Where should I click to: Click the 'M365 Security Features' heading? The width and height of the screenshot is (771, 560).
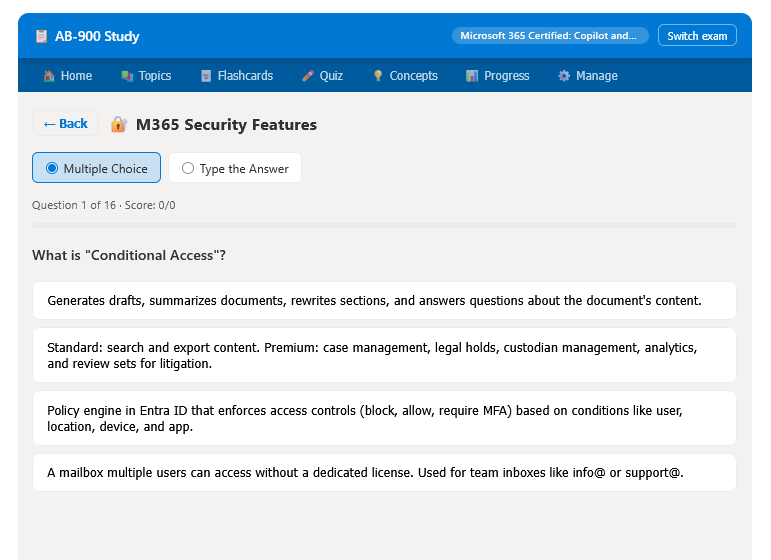[x=226, y=124]
